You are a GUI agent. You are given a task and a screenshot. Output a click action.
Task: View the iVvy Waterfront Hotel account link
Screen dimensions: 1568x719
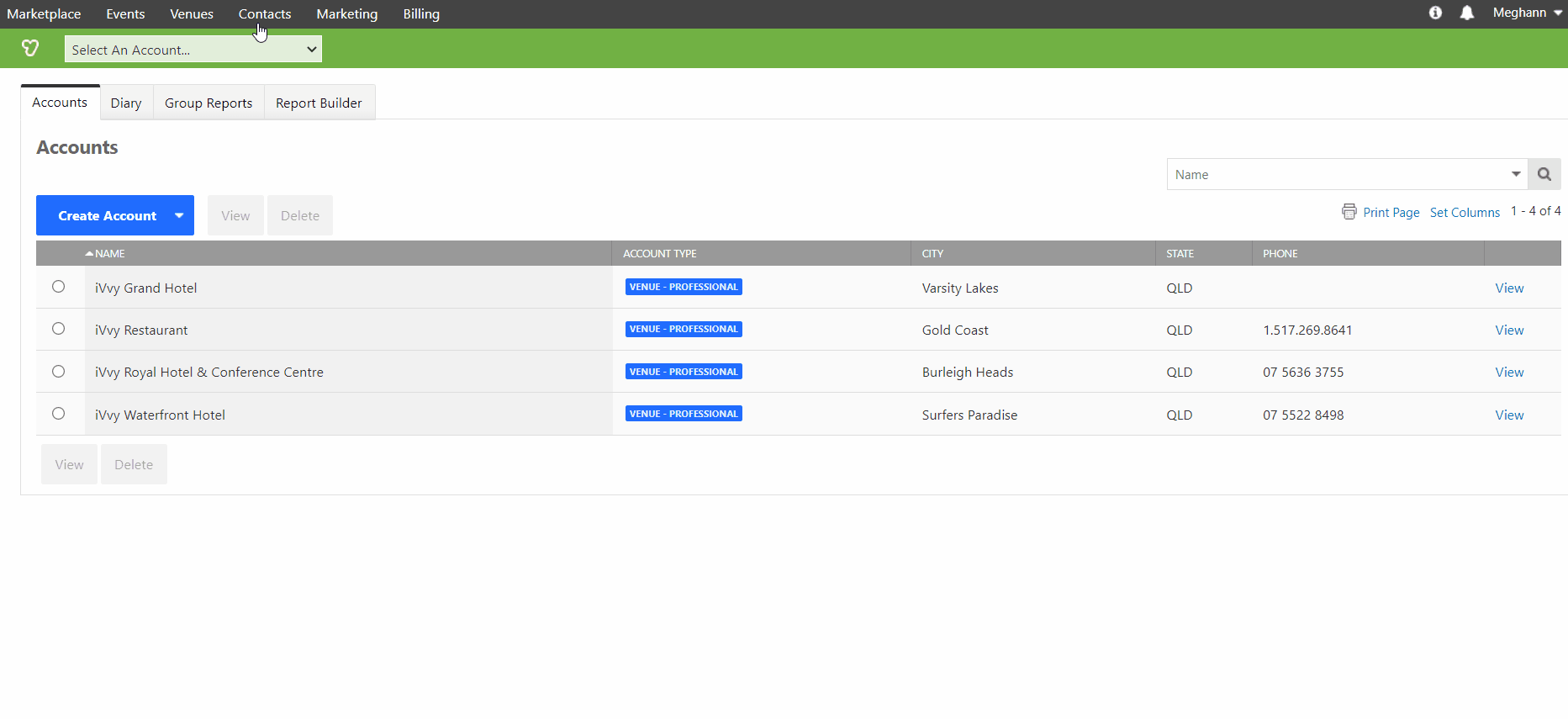point(1509,415)
